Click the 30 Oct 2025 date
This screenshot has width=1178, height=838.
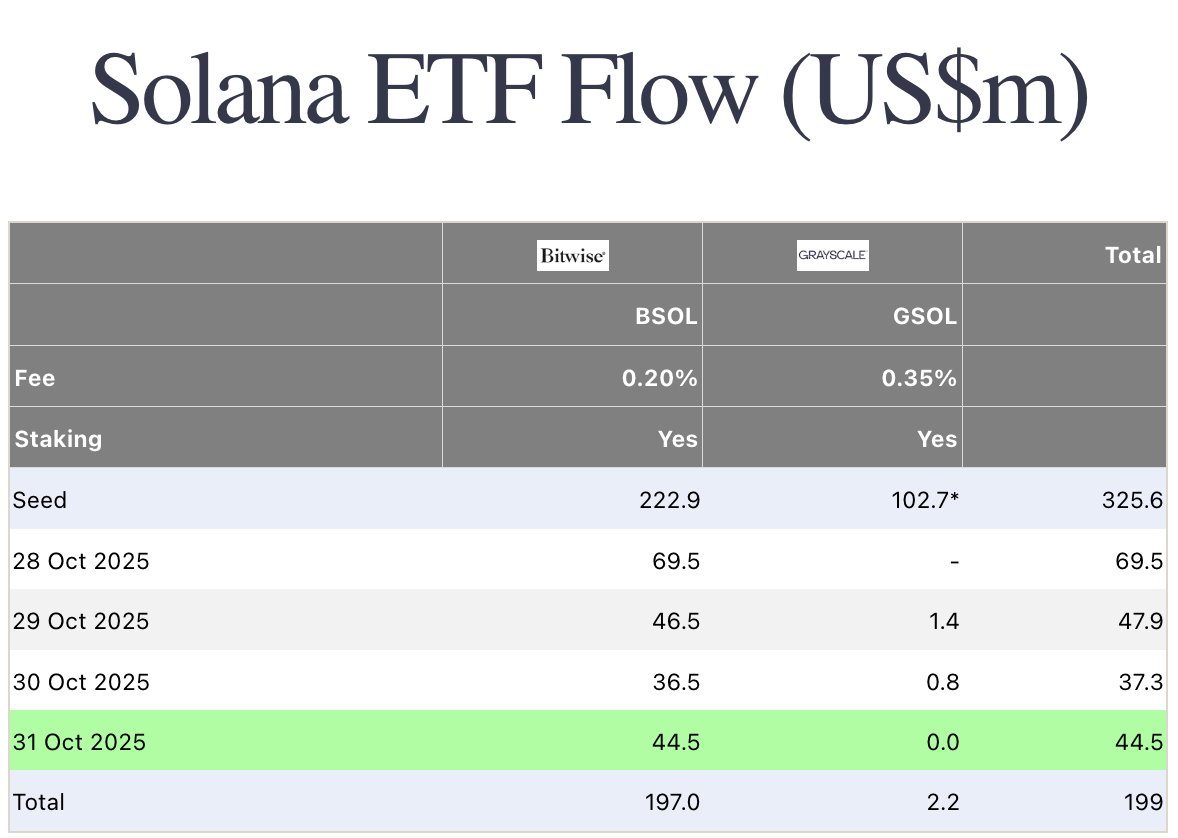pyautogui.click(x=81, y=682)
